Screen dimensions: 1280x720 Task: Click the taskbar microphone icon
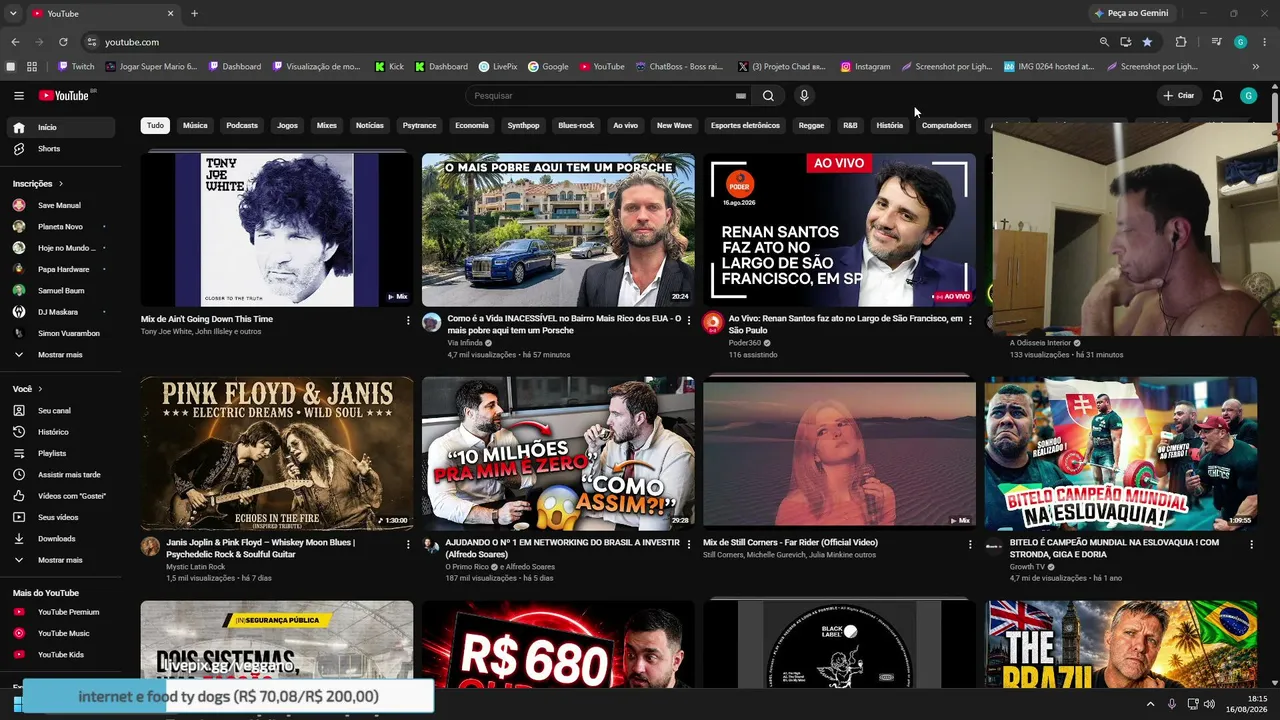point(1172,704)
